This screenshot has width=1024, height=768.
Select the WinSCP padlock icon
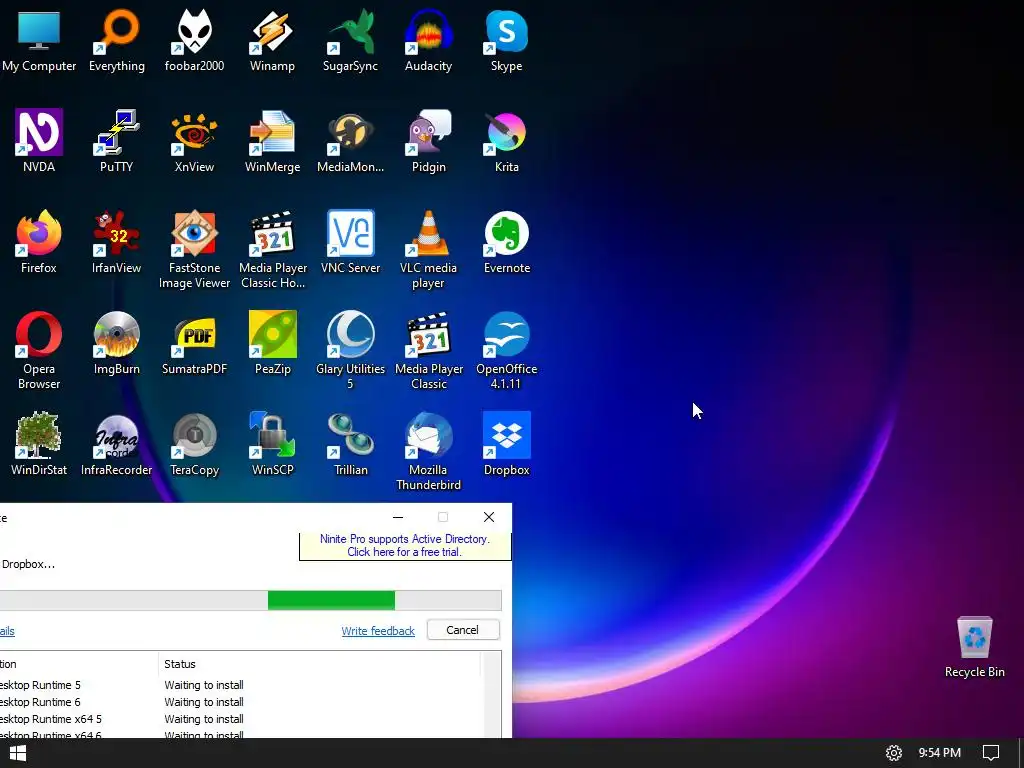(x=272, y=444)
